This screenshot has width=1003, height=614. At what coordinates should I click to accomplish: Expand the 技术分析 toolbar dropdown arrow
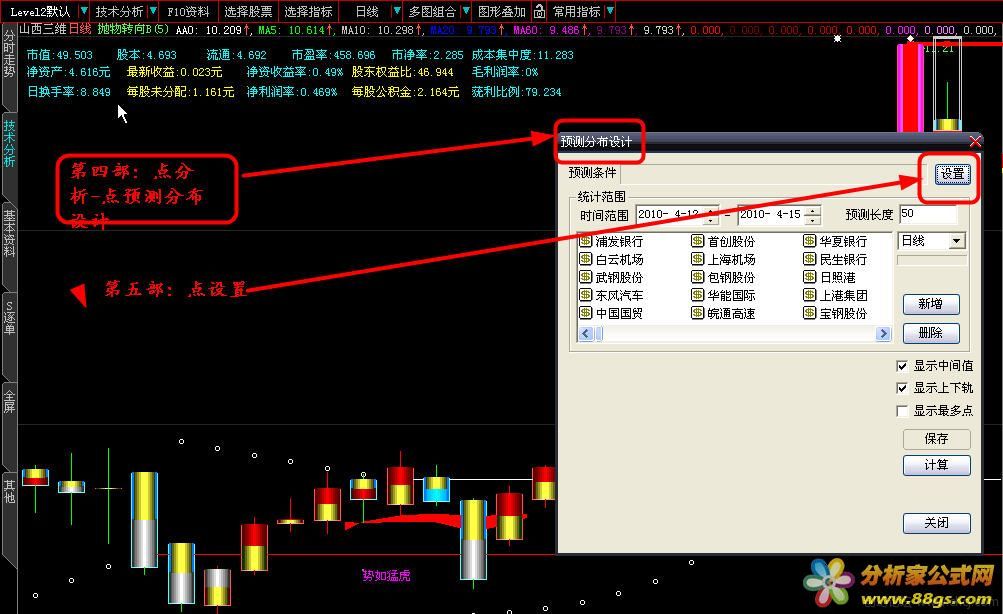[x=153, y=11]
